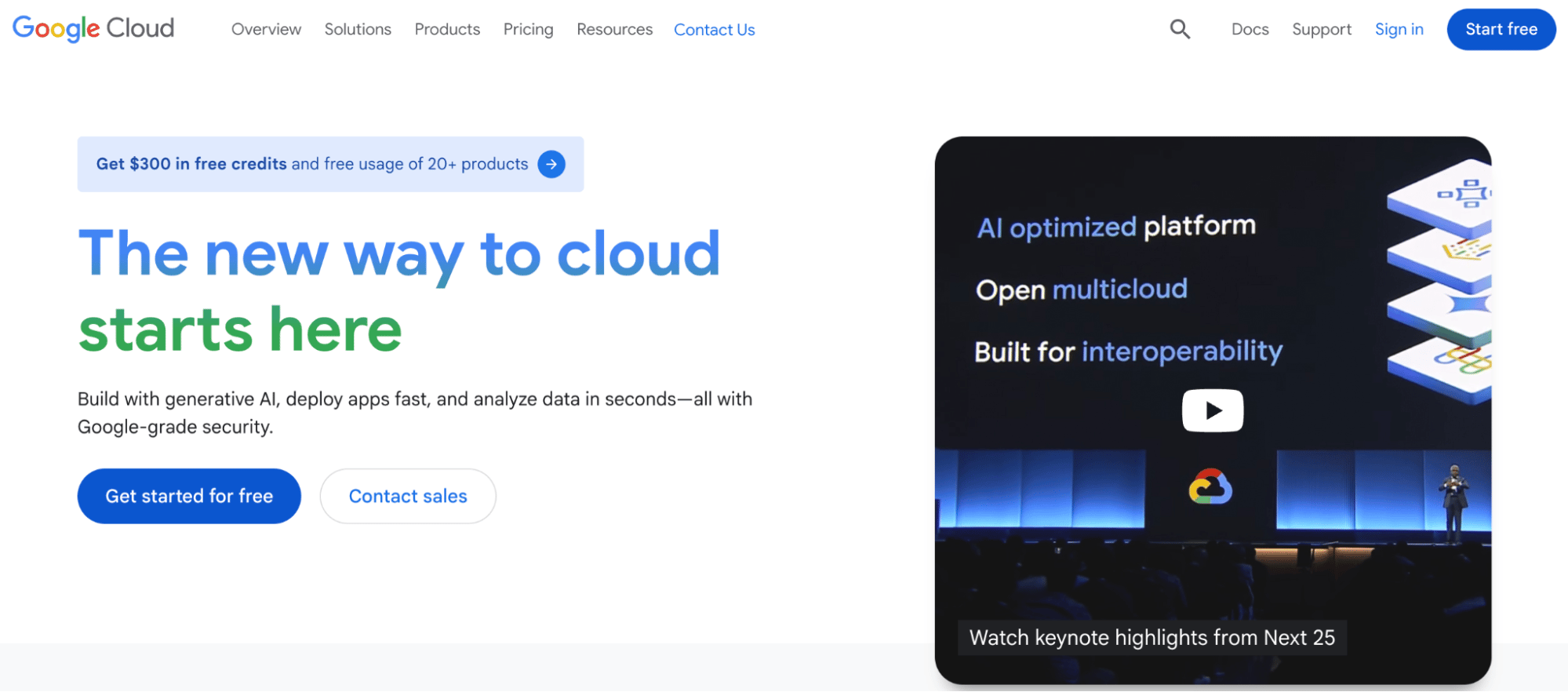Screen dimensions: 1568x692
Task: Open the Pricing menu
Action: click(528, 29)
